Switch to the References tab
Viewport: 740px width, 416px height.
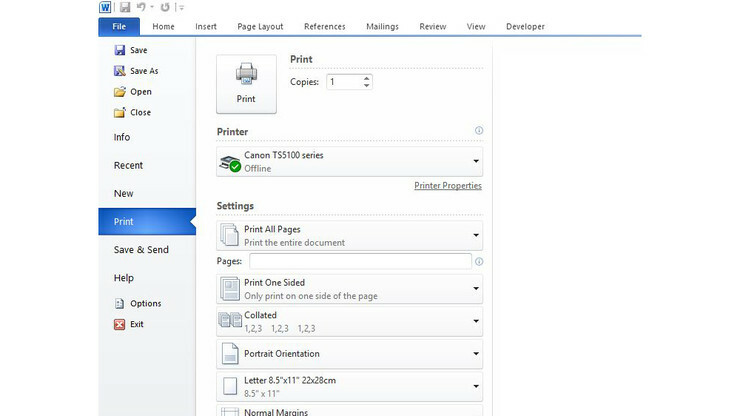[x=325, y=27]
